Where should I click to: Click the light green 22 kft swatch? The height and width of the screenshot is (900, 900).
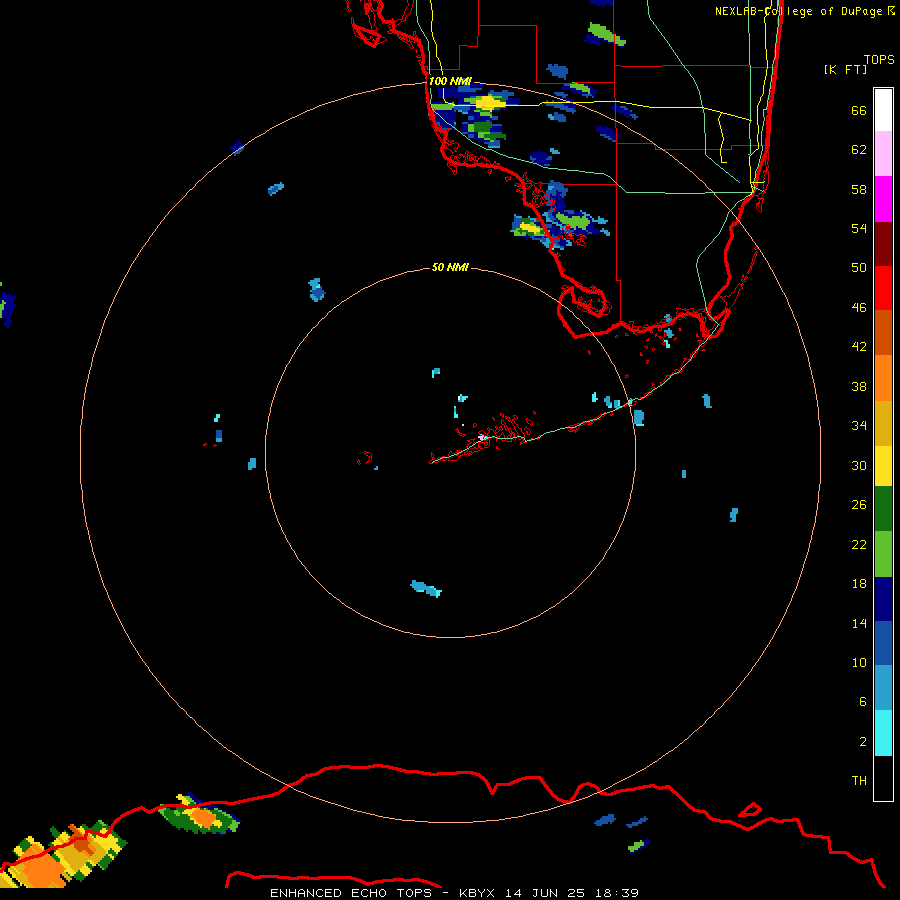point(883,554)
